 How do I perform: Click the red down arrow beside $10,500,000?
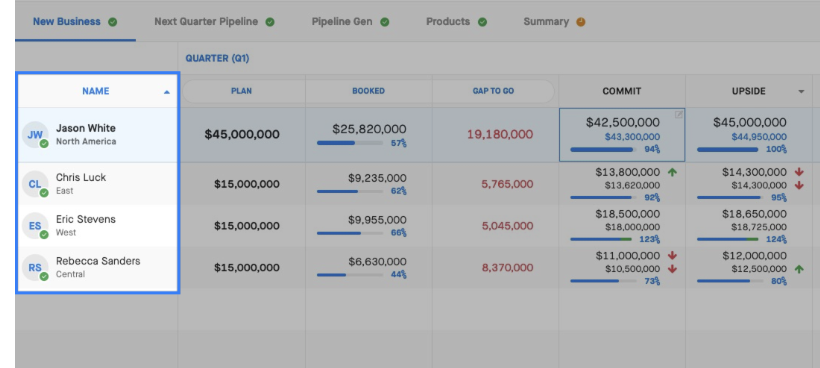tap(673, 269)
